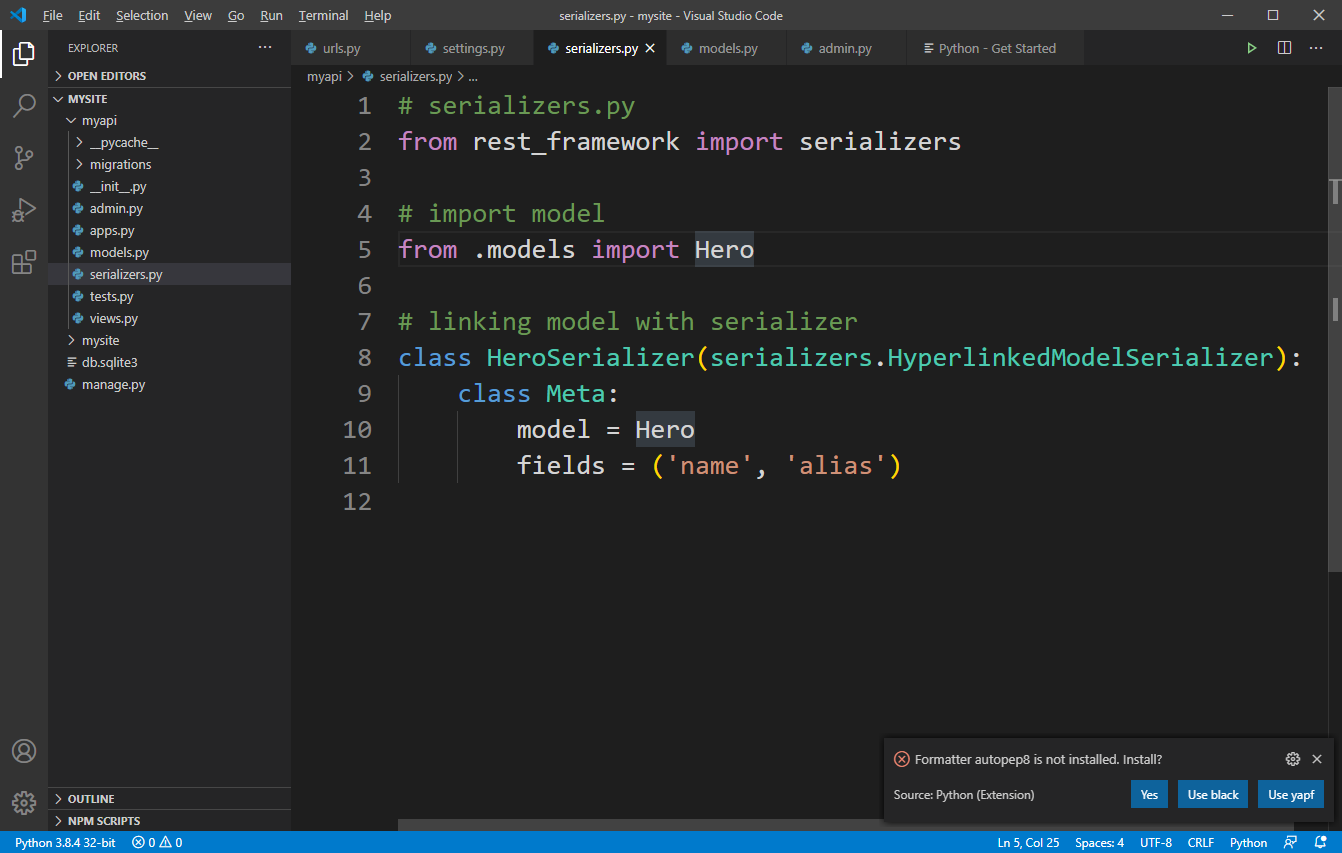Open the Source Control view
This screenshot has height=853, width=1342.
coord(24,158)
